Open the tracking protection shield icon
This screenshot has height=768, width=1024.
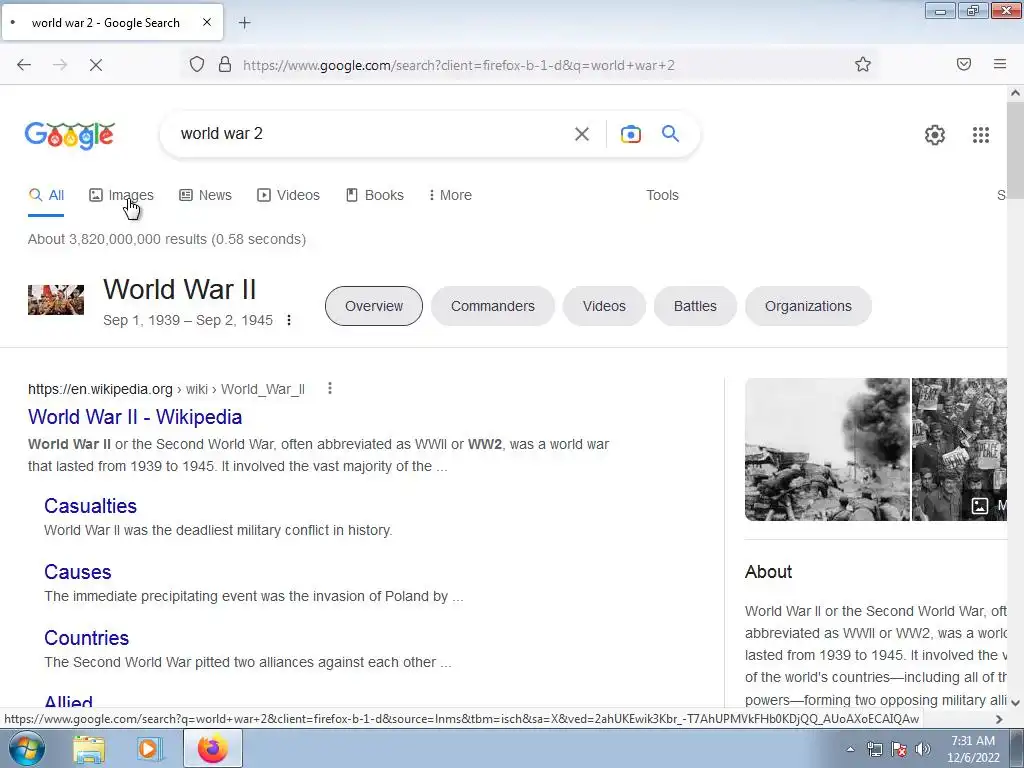point(197,65)
